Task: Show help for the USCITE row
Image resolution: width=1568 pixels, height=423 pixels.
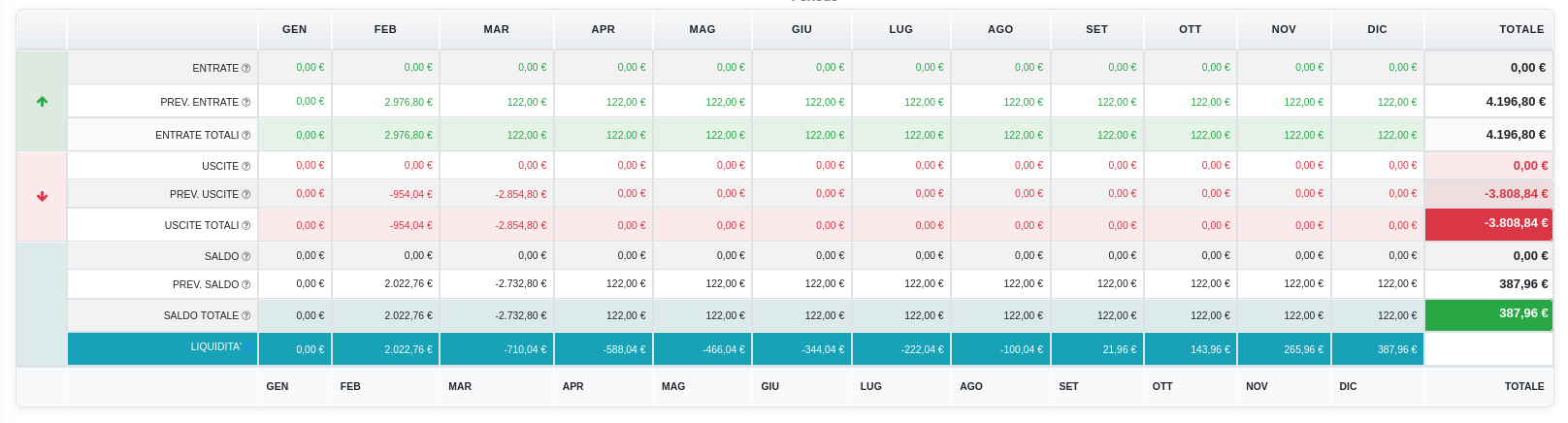Action: pyautogui.click(x=246, y=167)
